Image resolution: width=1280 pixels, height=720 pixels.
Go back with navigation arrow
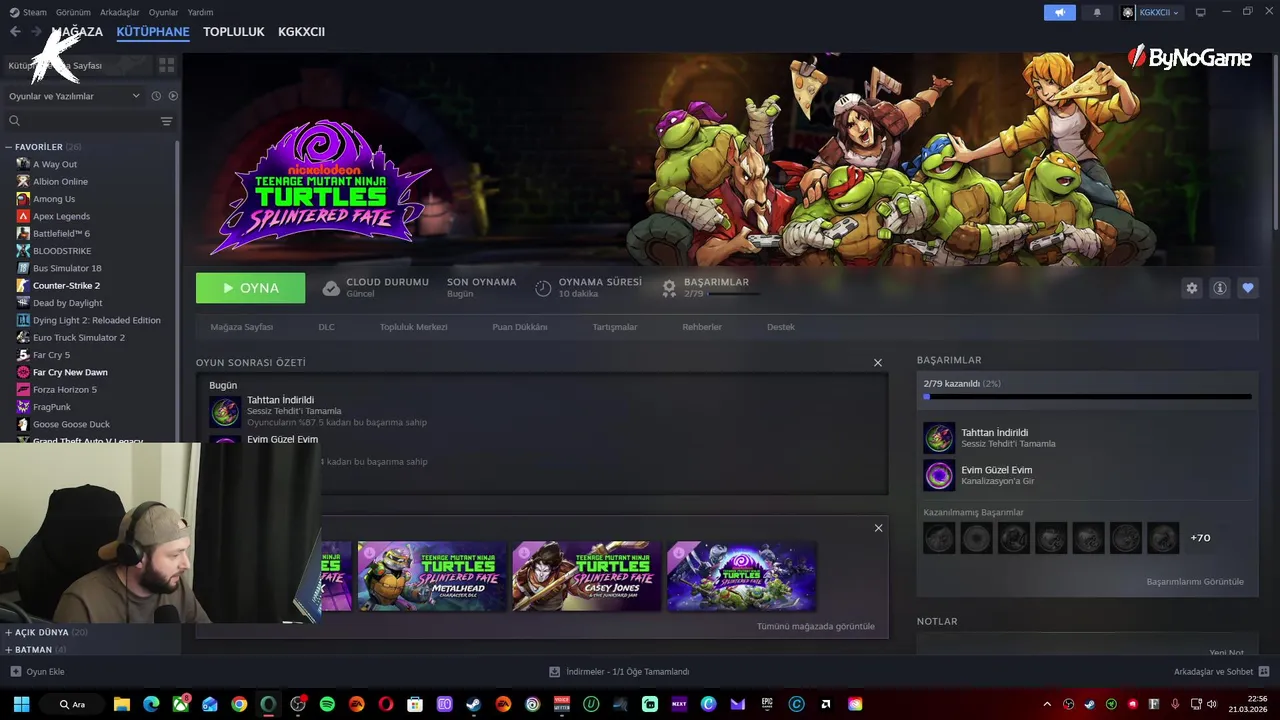click(x=15, y=32)
